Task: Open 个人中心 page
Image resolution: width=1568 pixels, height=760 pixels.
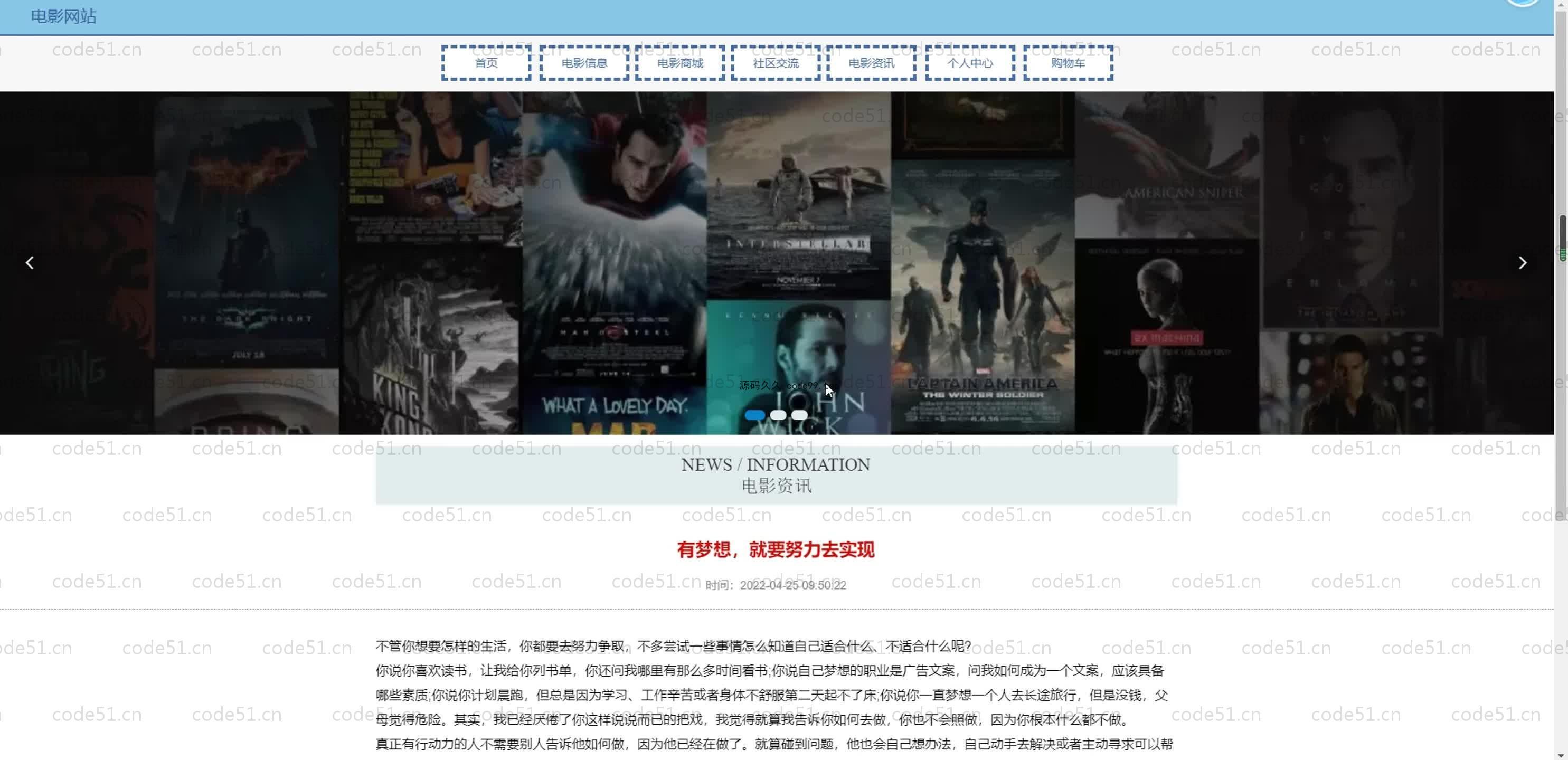Action: point(970,63)
